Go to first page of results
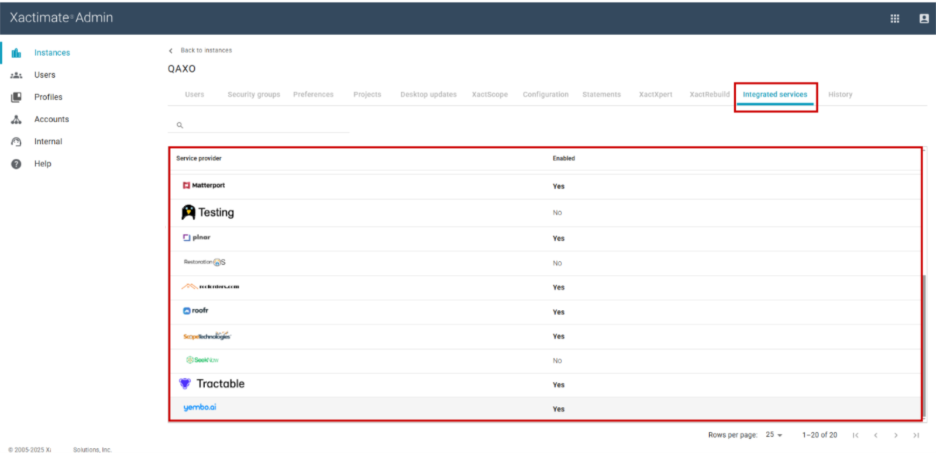The width and height of the screenshot is (936, 453). point(855,435)
